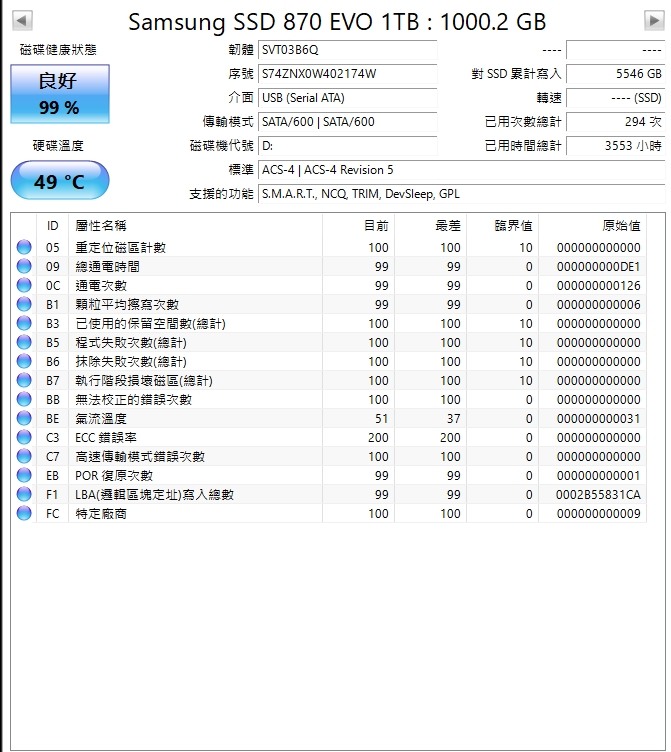Click the 臨界值 column header
Screen dimensions: 671x752
(502, 226)
